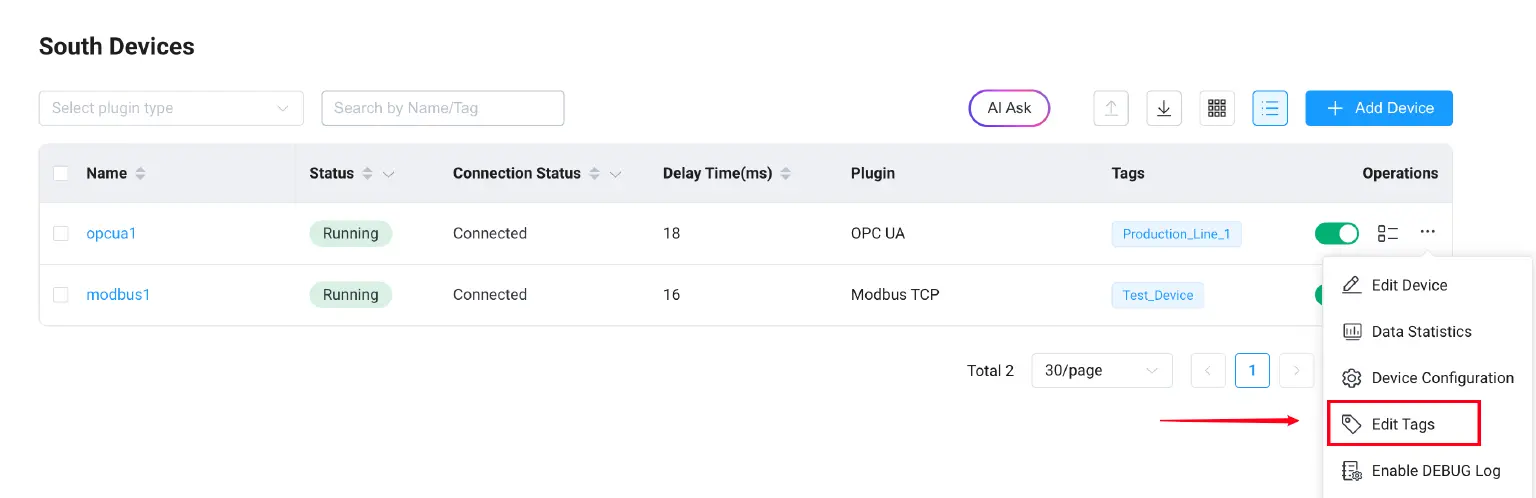1536x498 pixels.
Task: Open the Select plugin type dropdown
Action: [170, 108]
